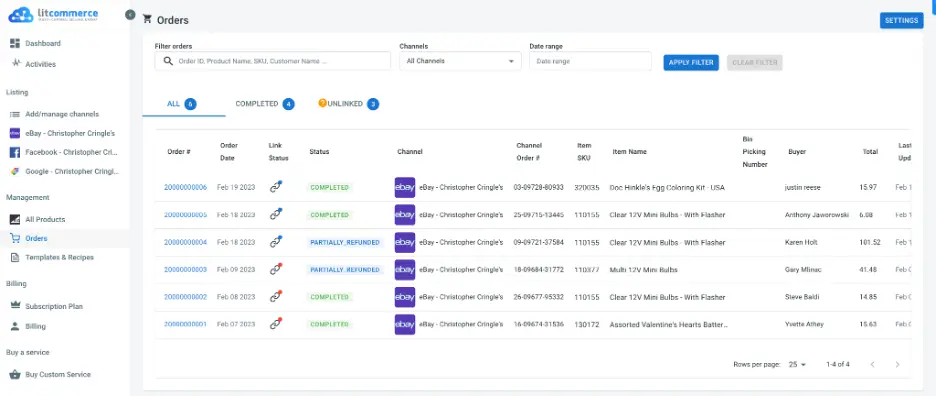The image size is (936, 396).
Task: Click order date Feb 08 2023
Action: click(x=236, y=297)
